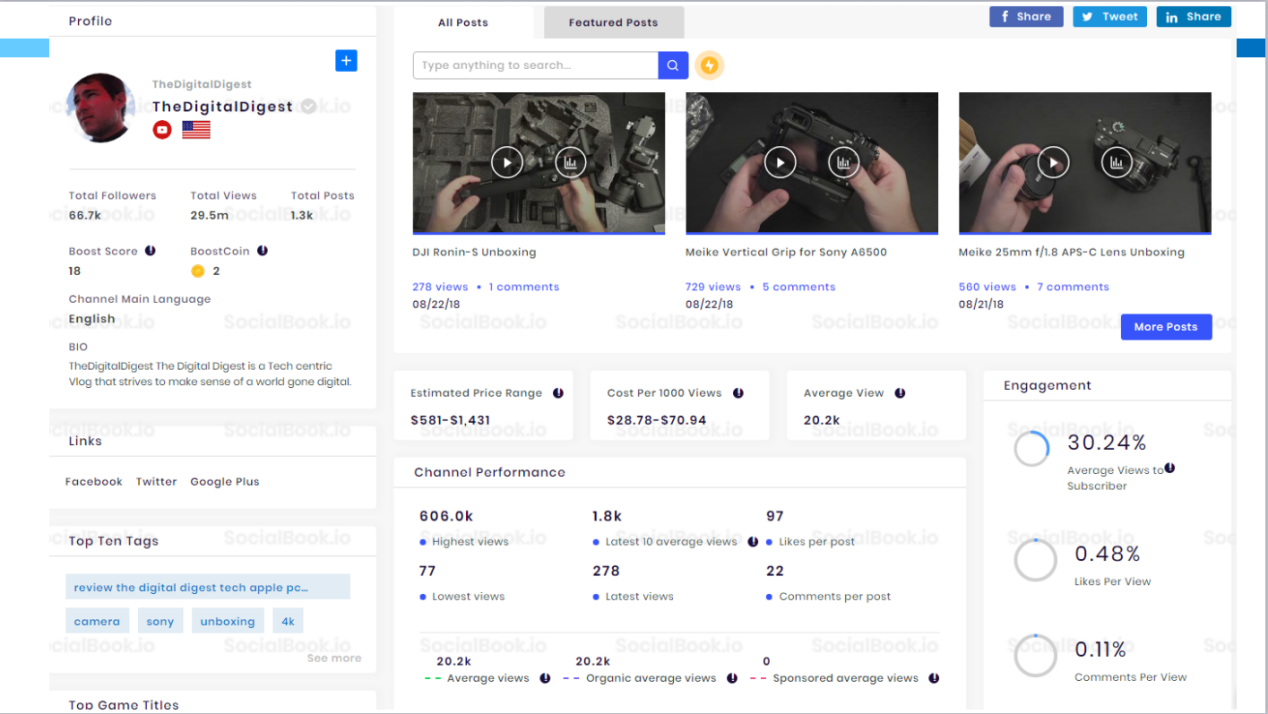Screen dimensions: 1268x714
Task: Click the BoostCoin info icon
Action: click(x=262, y=251)
